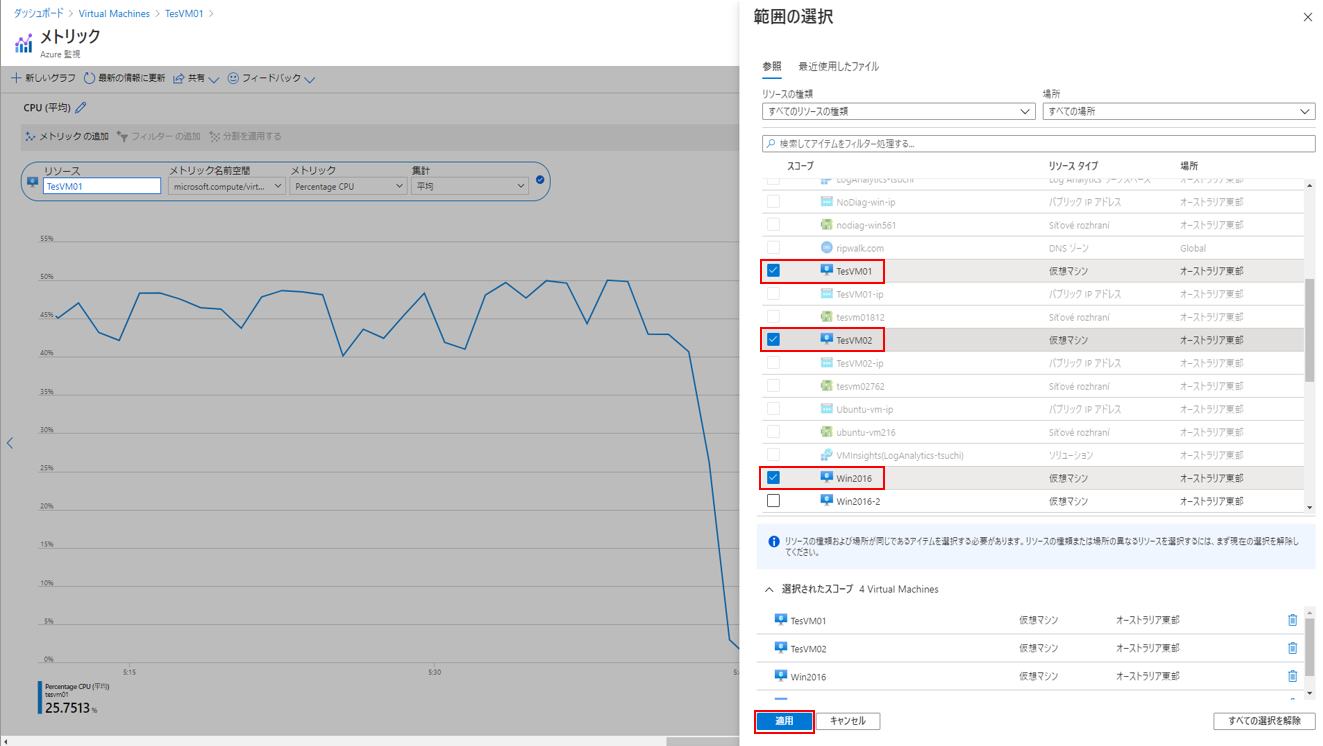Click the smiley icon for フィードバック

coord(233,78)
